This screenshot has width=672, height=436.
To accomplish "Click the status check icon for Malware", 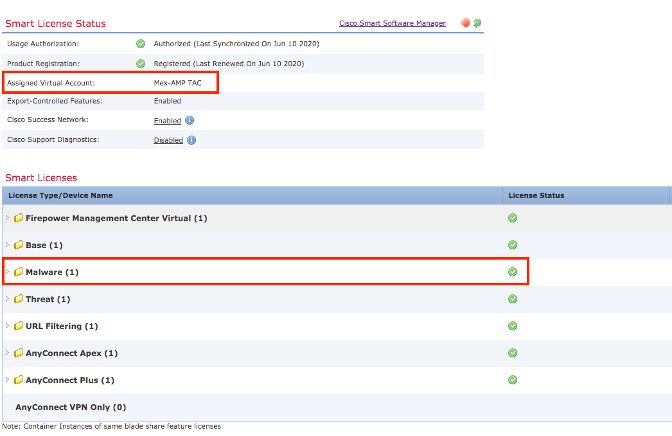I will pyautogui.click(x=513, y=272).
